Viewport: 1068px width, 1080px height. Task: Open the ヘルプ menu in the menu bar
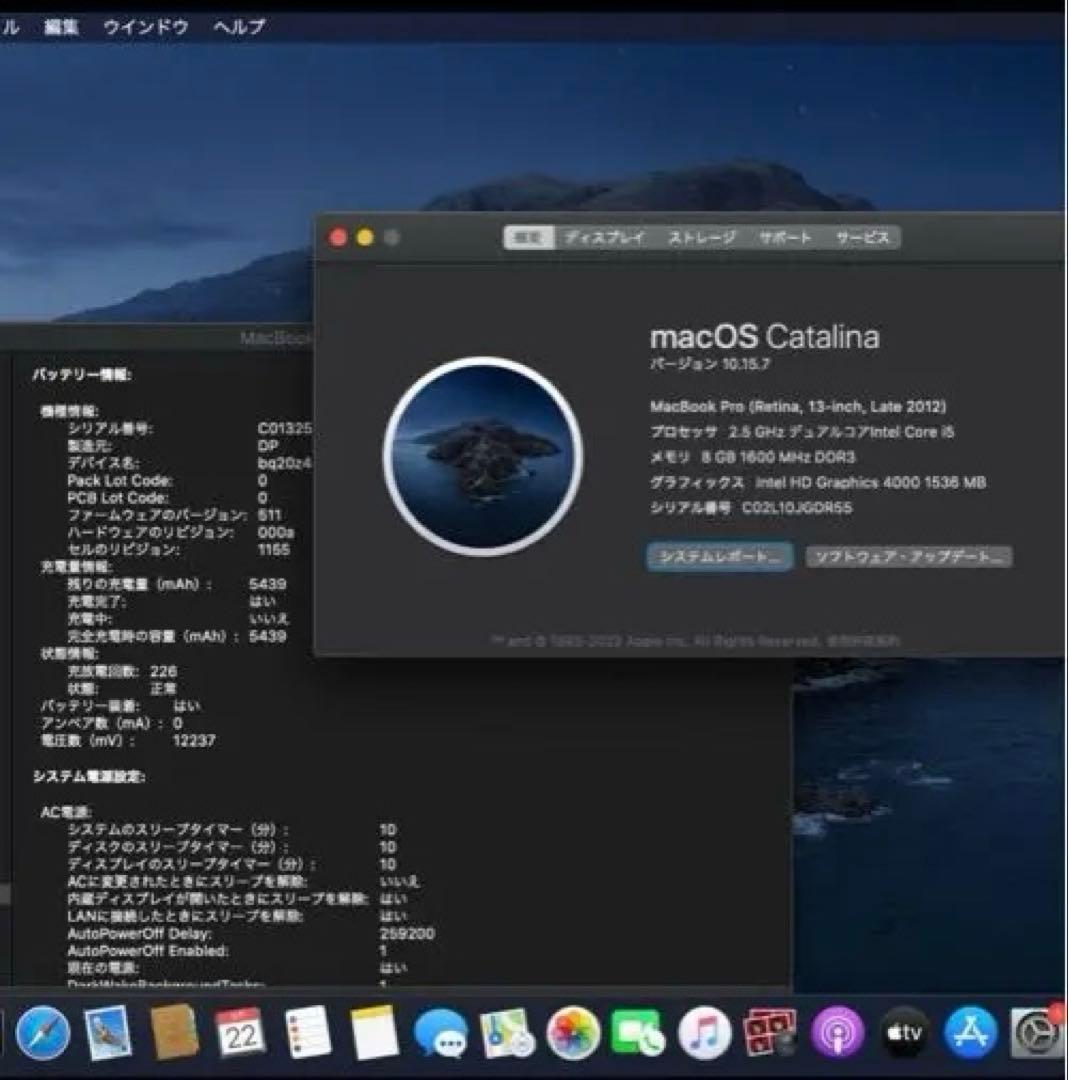pyautogui.click(x=240, y=27)
